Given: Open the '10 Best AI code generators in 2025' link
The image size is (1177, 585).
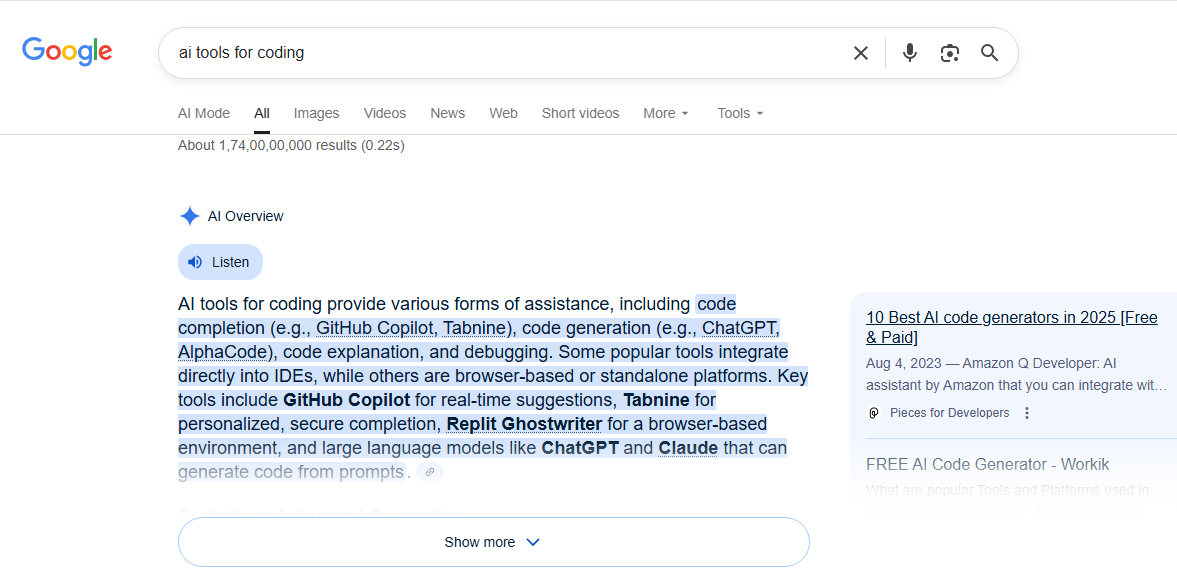Looking at the screenshot, I should point(1011,327).
